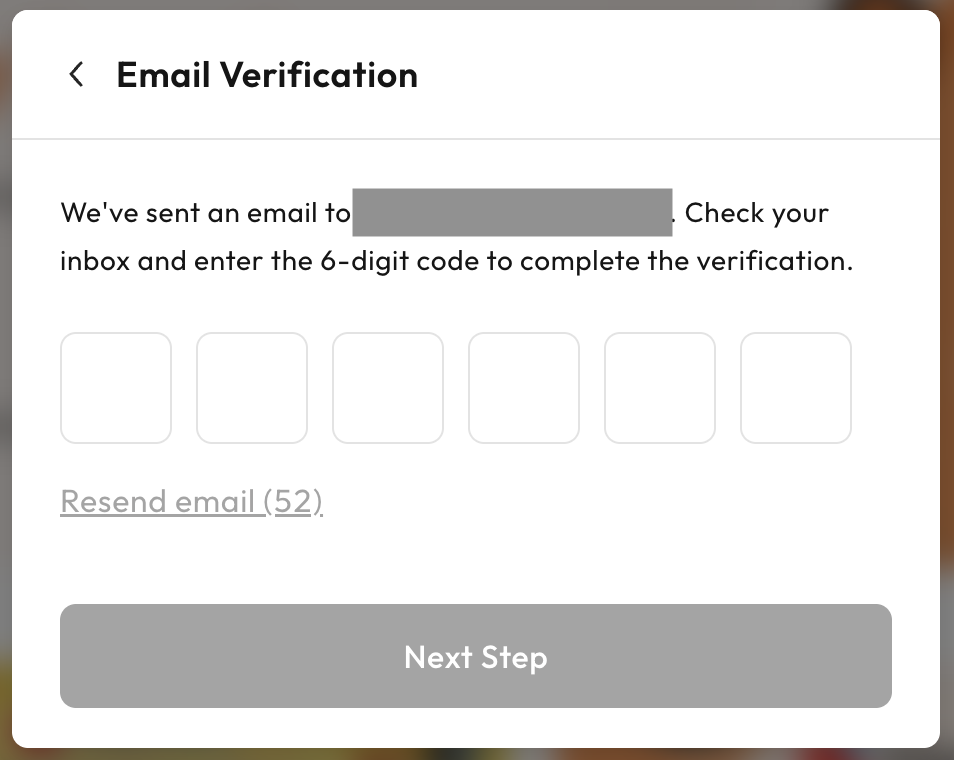
Task: Select the second digit code box
Action: pos(252,388)
